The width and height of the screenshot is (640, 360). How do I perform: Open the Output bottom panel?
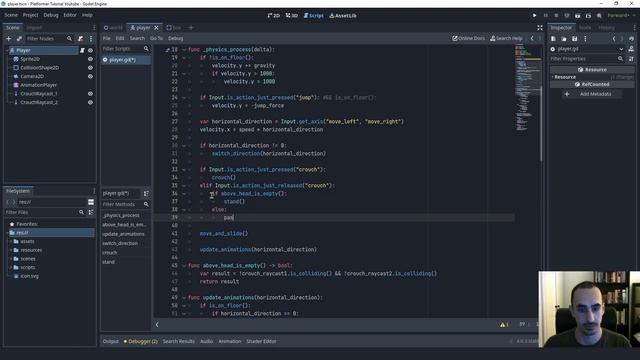[110, 341]
